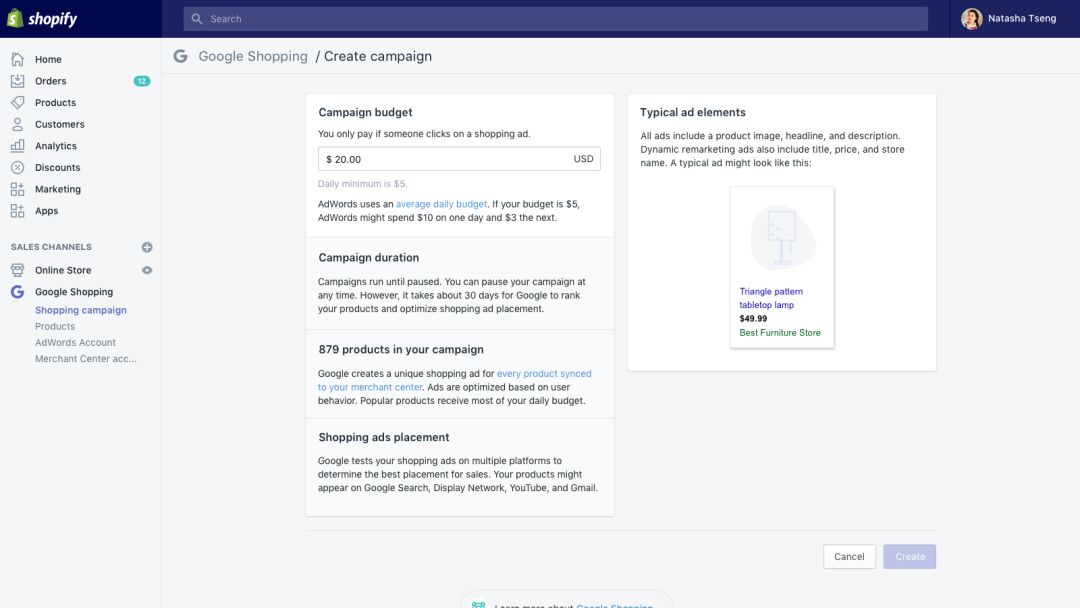The height and width of the screenshot is (608, 1080).
Task: Click the Cancel button
Action: tap(849, 556)
